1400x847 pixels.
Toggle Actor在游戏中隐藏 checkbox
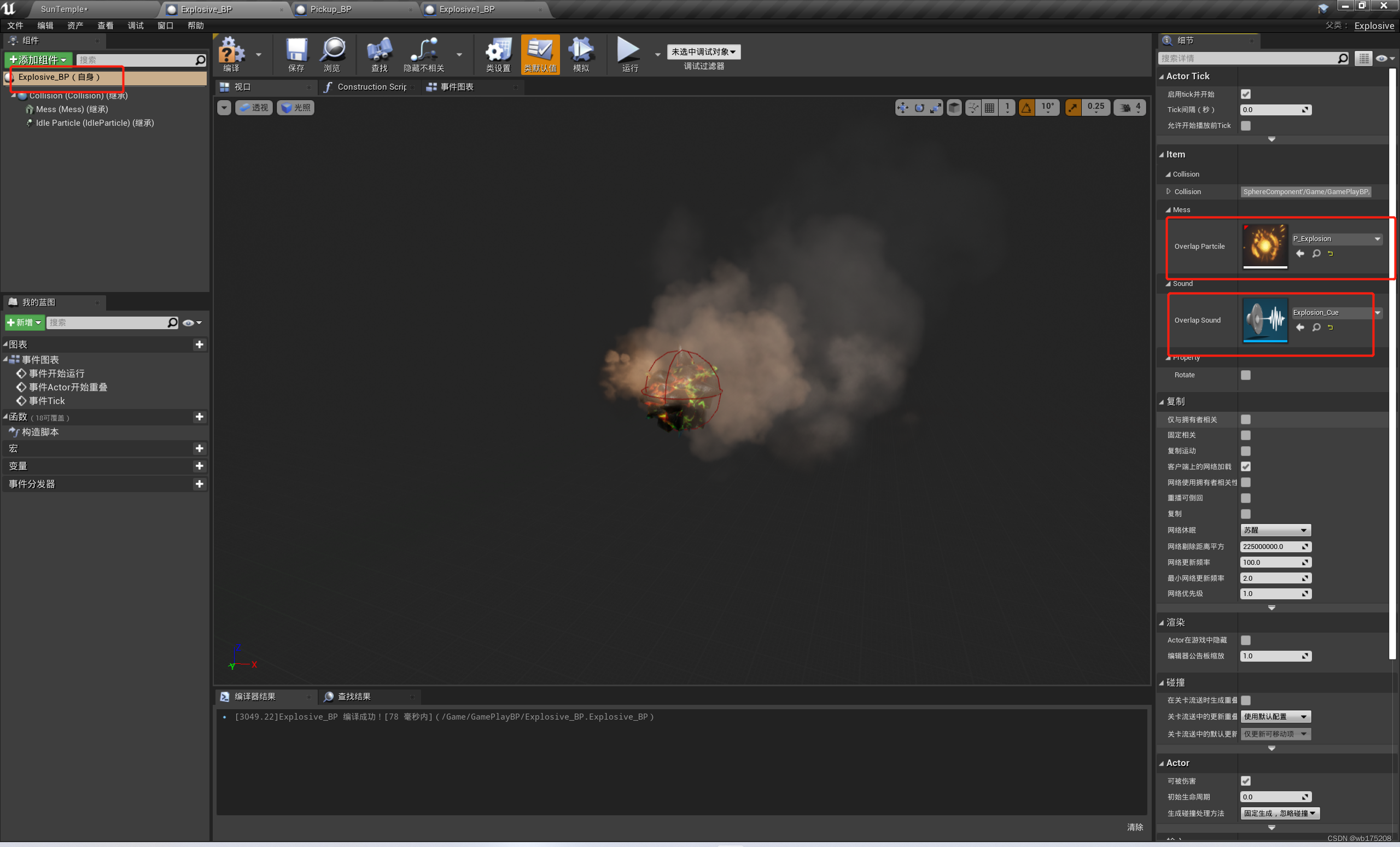point(1245,640)
